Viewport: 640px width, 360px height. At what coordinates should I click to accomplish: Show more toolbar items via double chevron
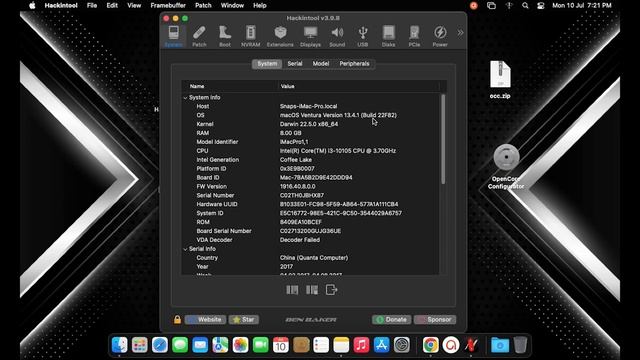(460, 33)
